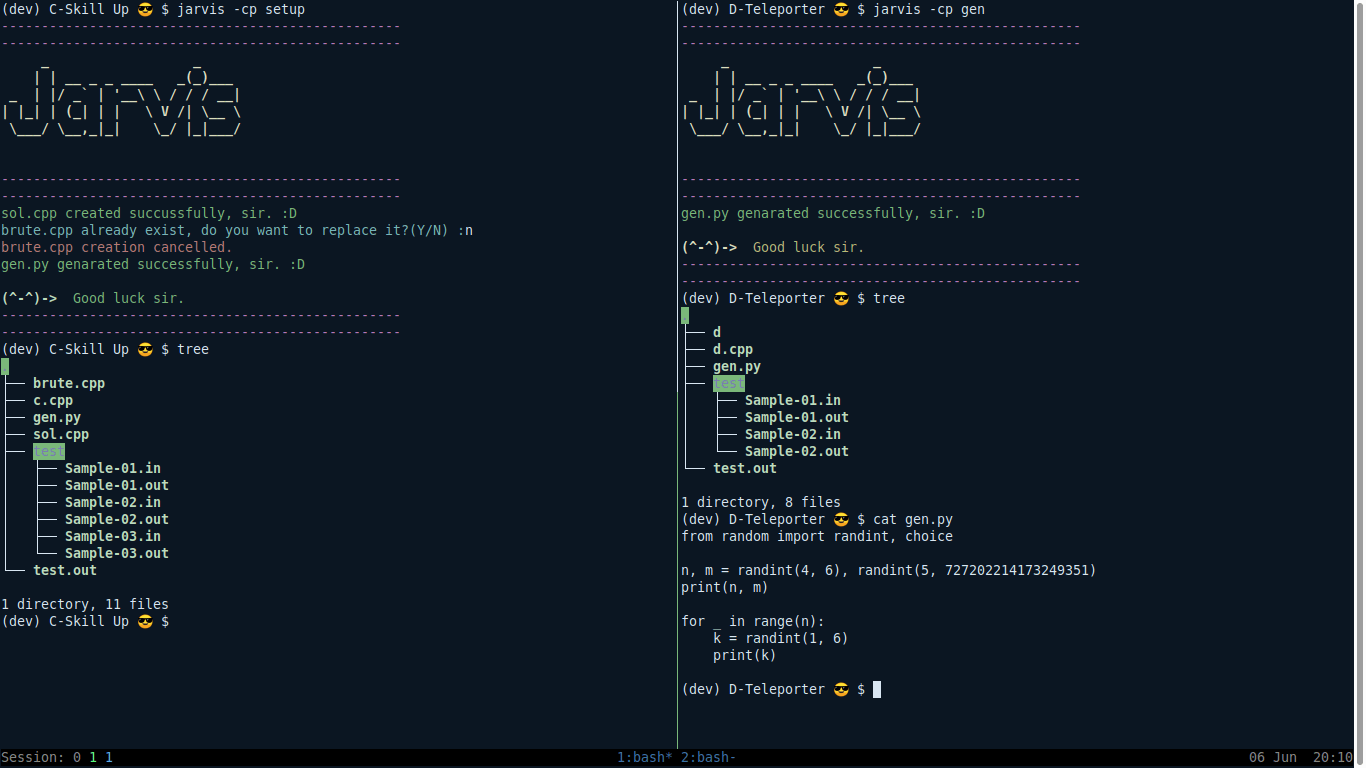Click 'from random import randint, choice' line
Viewport: 1366px width, 768px height.
(x=817, y=536)
